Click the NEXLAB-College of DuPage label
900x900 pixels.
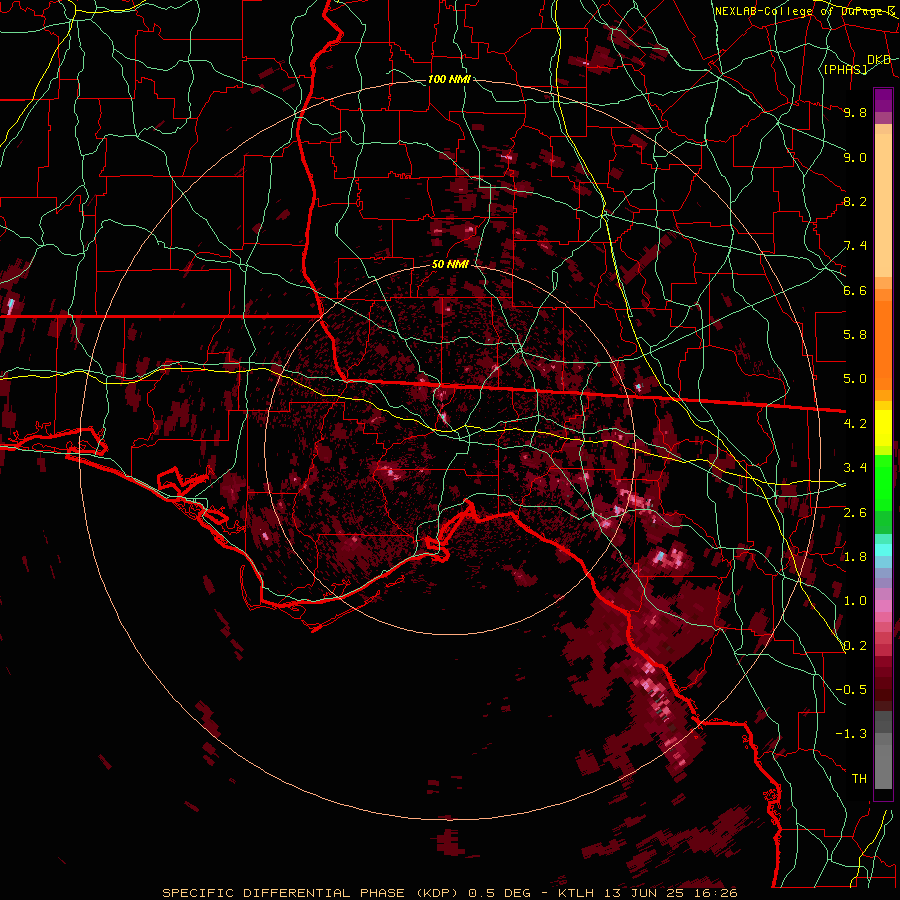pyautogui.click(x=805, y=11)
